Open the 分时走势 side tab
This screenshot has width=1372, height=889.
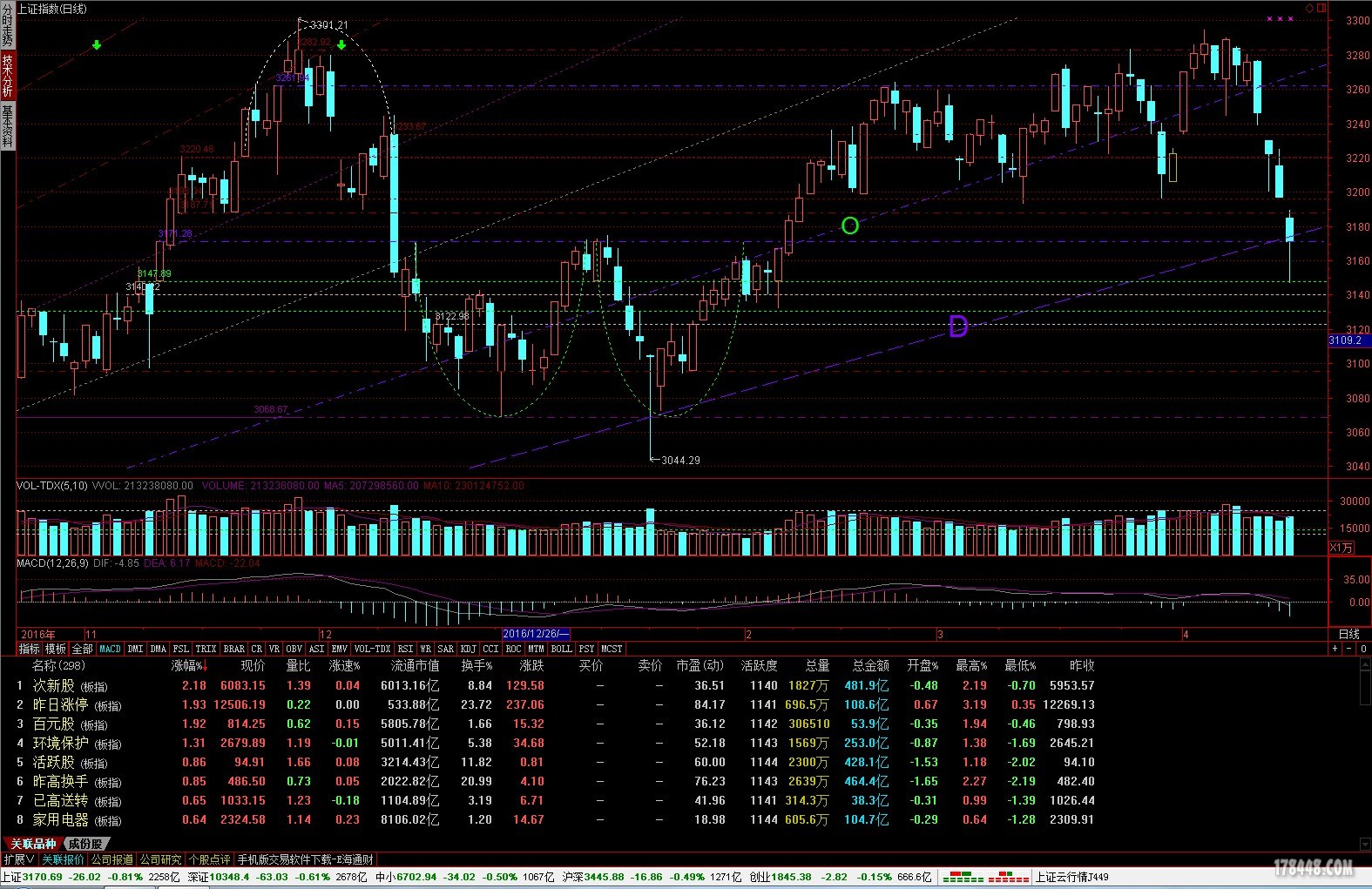[7, 25]
